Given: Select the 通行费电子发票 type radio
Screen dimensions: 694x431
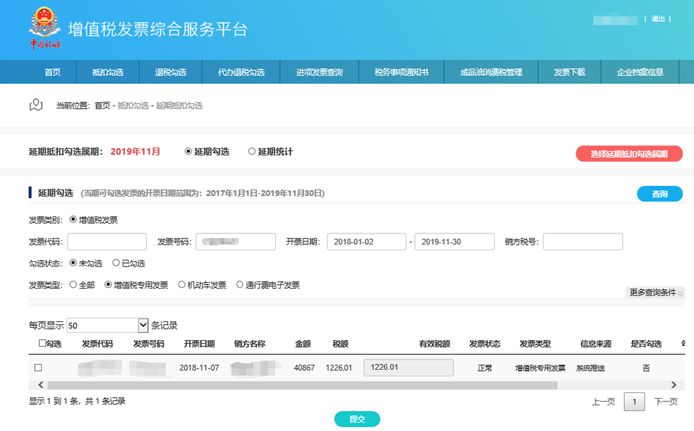Looking at the screenshot, I should pyautogui.click(x=239, y=285).
